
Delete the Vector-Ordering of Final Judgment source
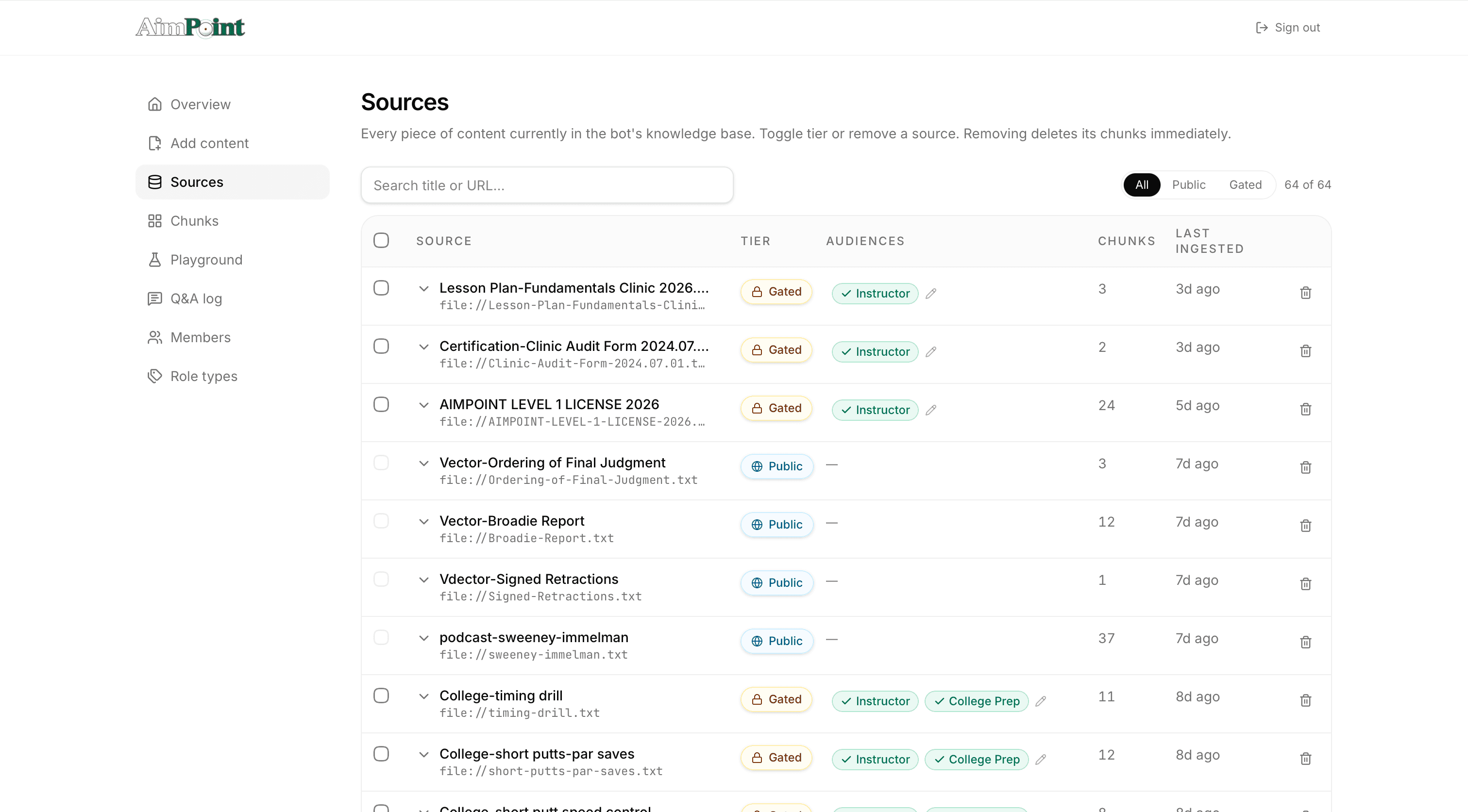point(1306,467)
